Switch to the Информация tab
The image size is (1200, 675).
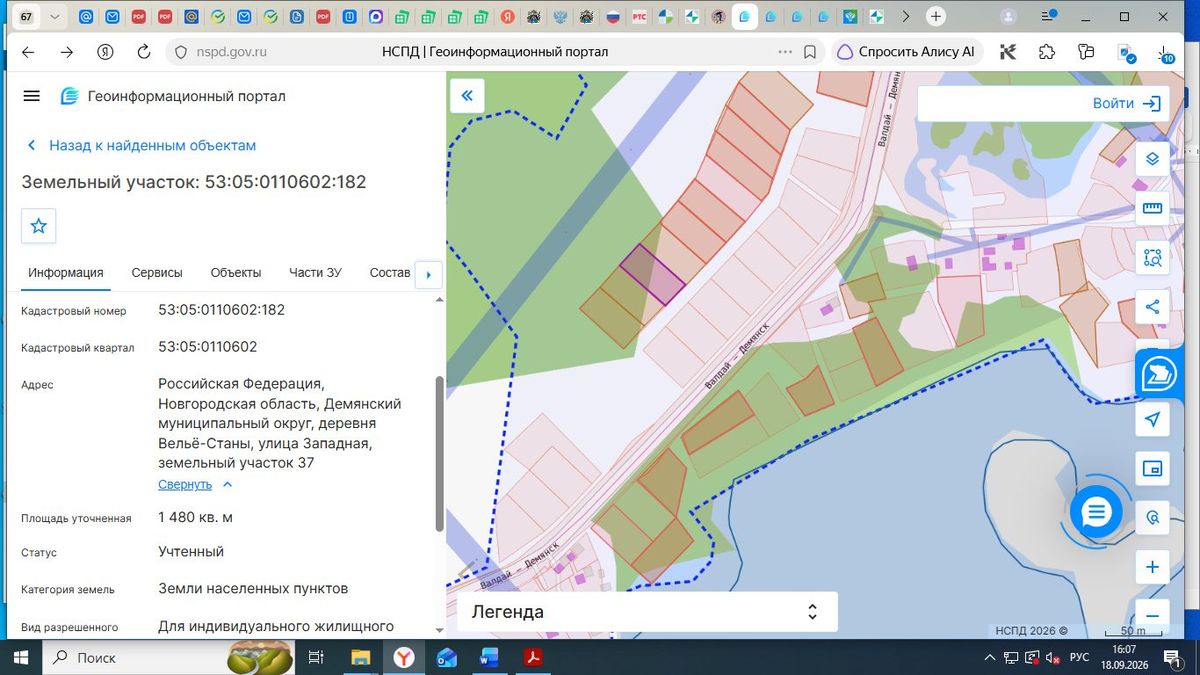point(66,273)
